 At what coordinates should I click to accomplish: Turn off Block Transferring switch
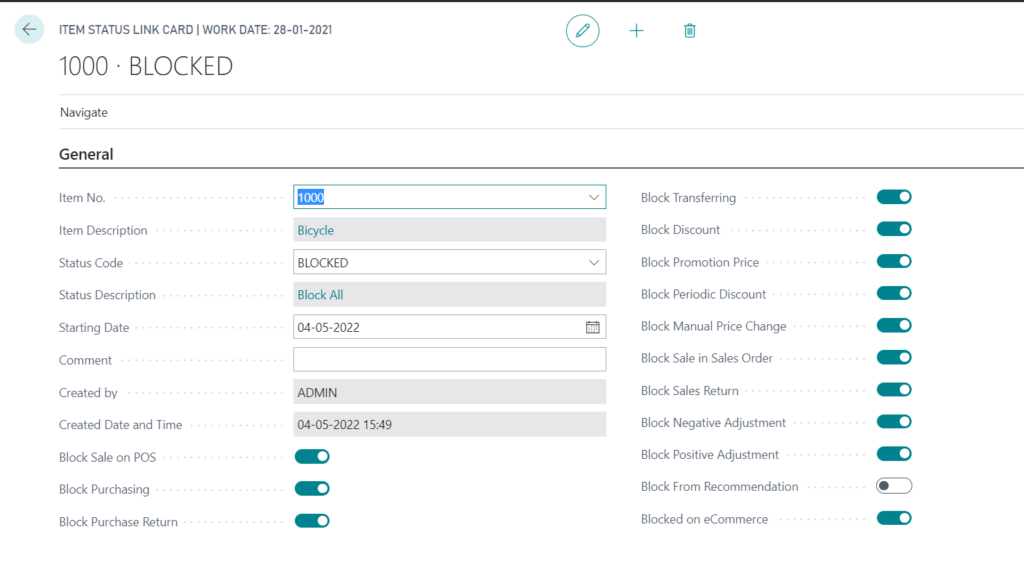tap(894, 196)
